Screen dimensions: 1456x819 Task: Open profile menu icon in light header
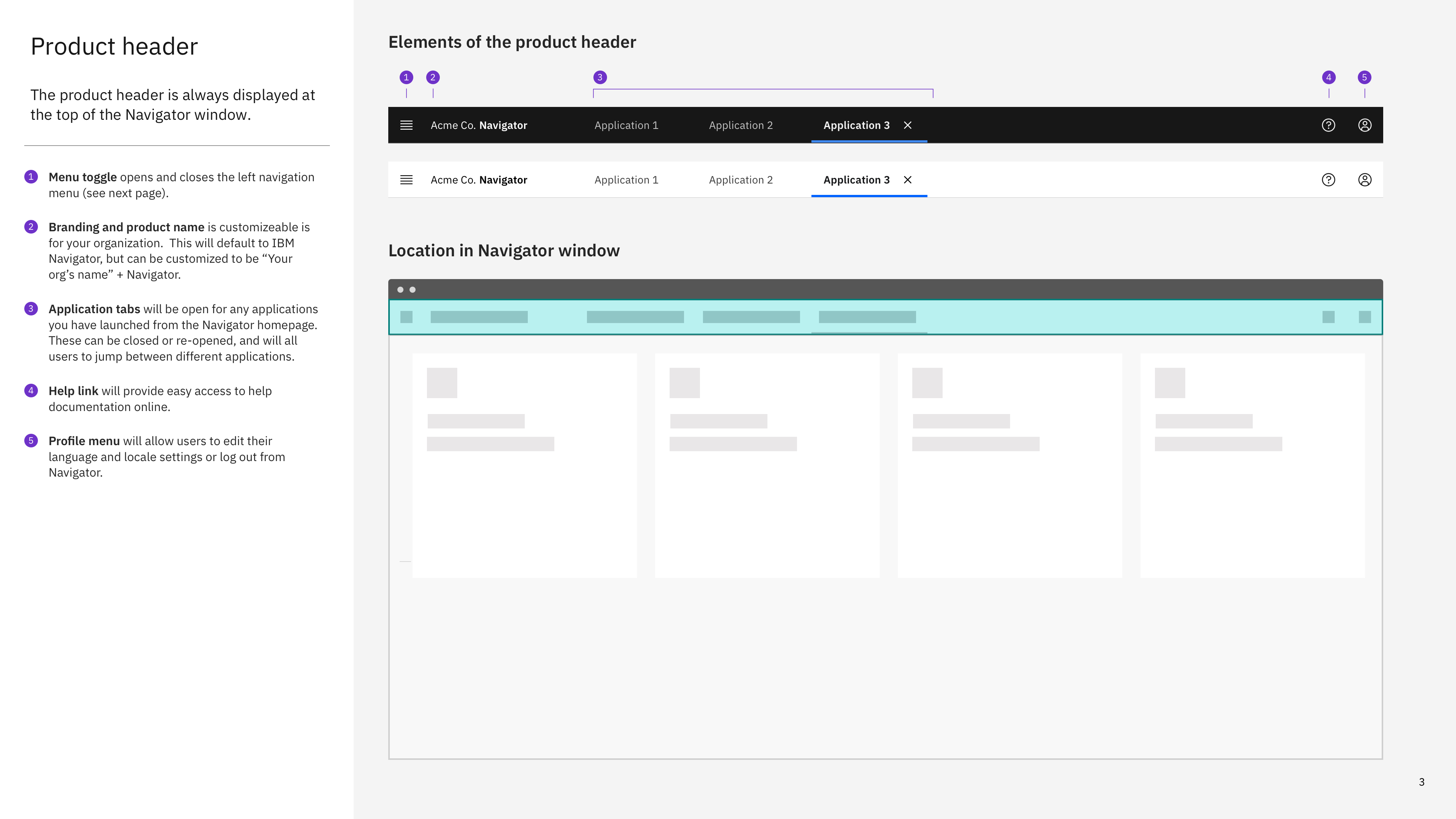[x=1365, y=180]
